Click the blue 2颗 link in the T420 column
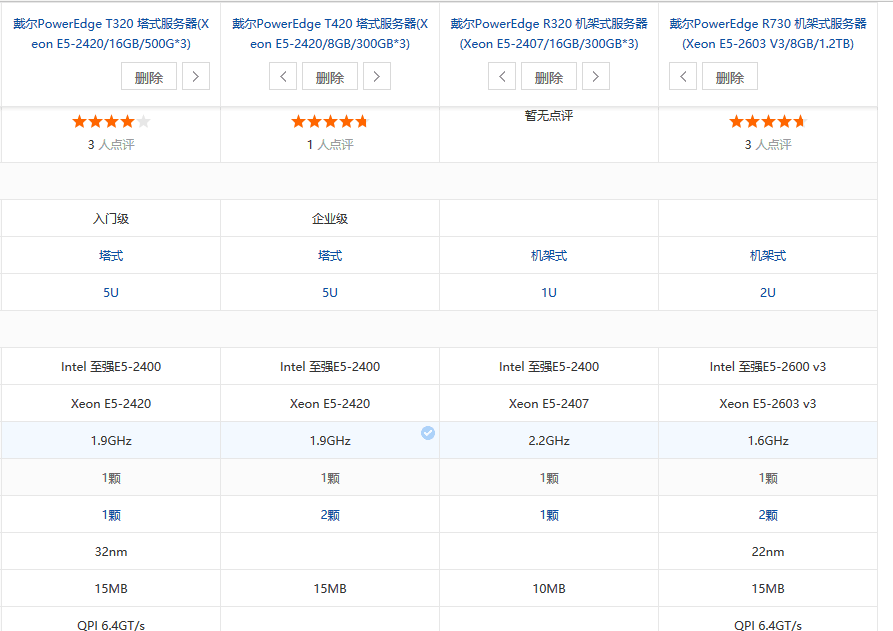The width and height of the screenshot is (893, 631). click(x=330, y=515)
